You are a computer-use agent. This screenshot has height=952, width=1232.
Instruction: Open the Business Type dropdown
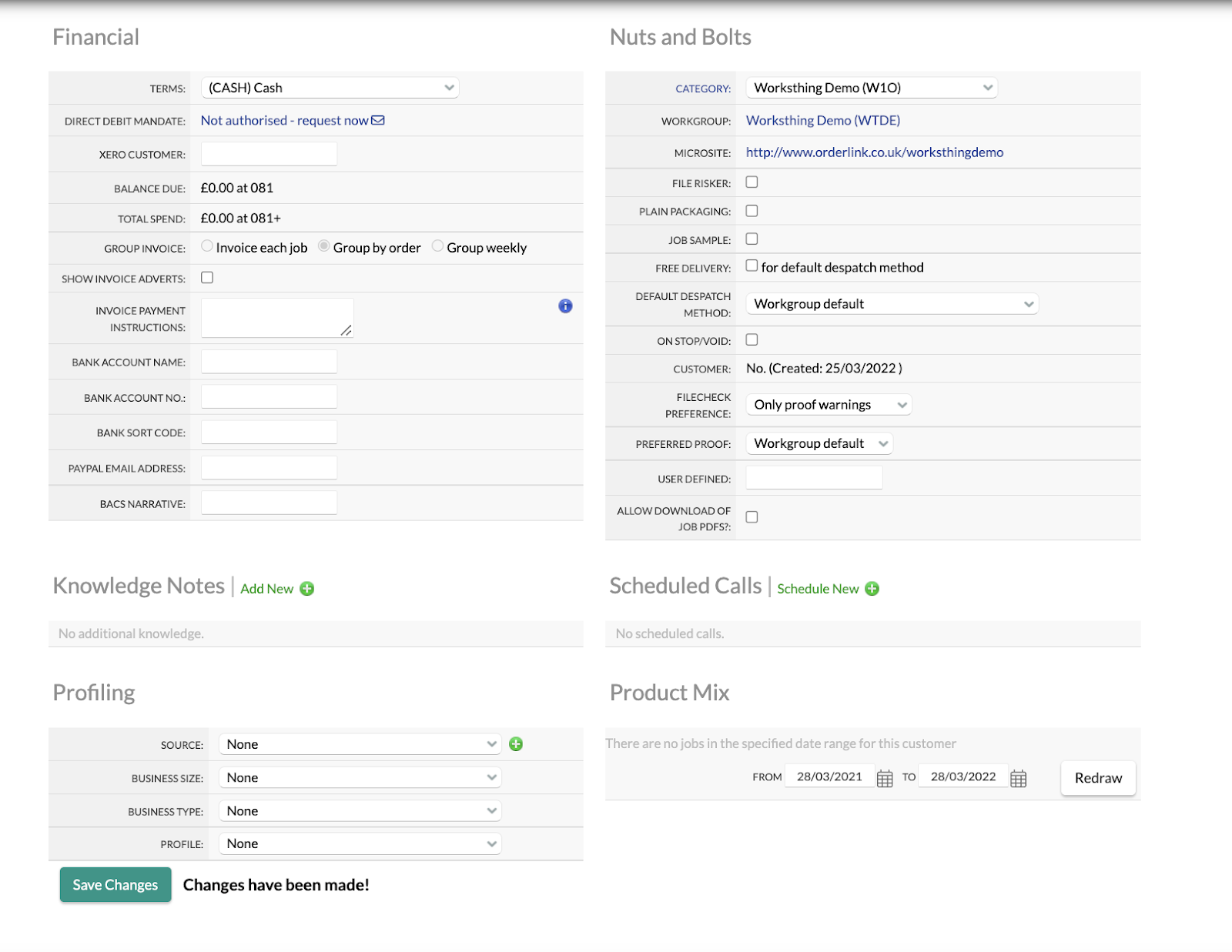point(360,810)
